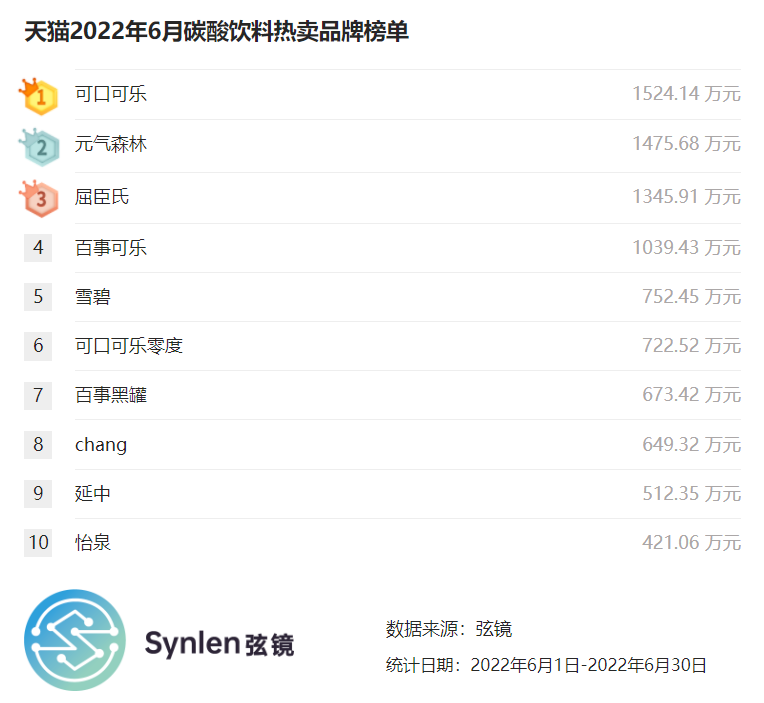The width and height of the screenshot is (764, 703).
Task: Click sales value 722.52 万元
Action: click(691, 346)
